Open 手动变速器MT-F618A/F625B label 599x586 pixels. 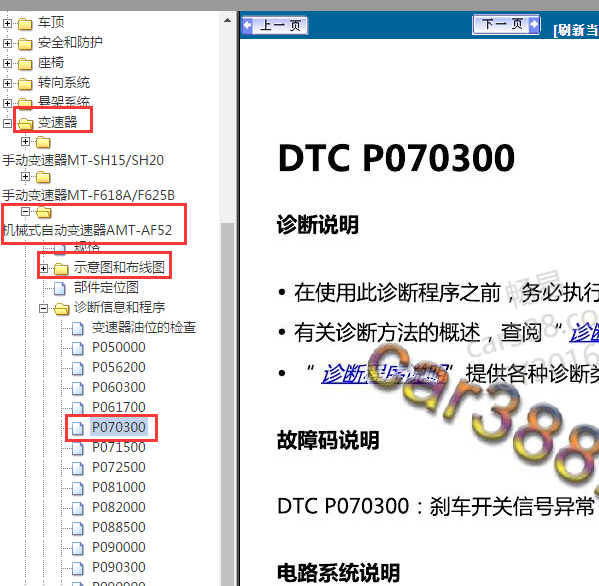click(89, 195)
